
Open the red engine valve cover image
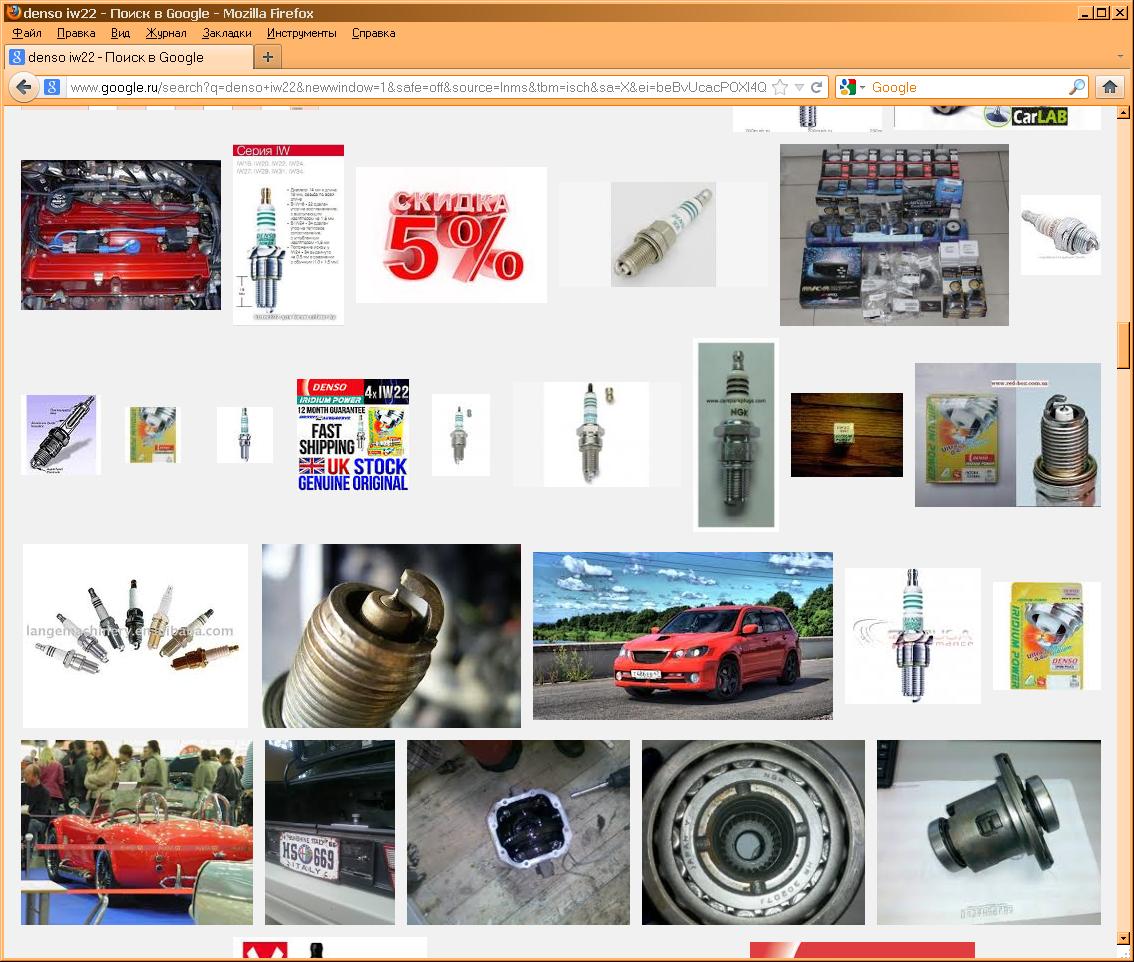pos(121,235)
